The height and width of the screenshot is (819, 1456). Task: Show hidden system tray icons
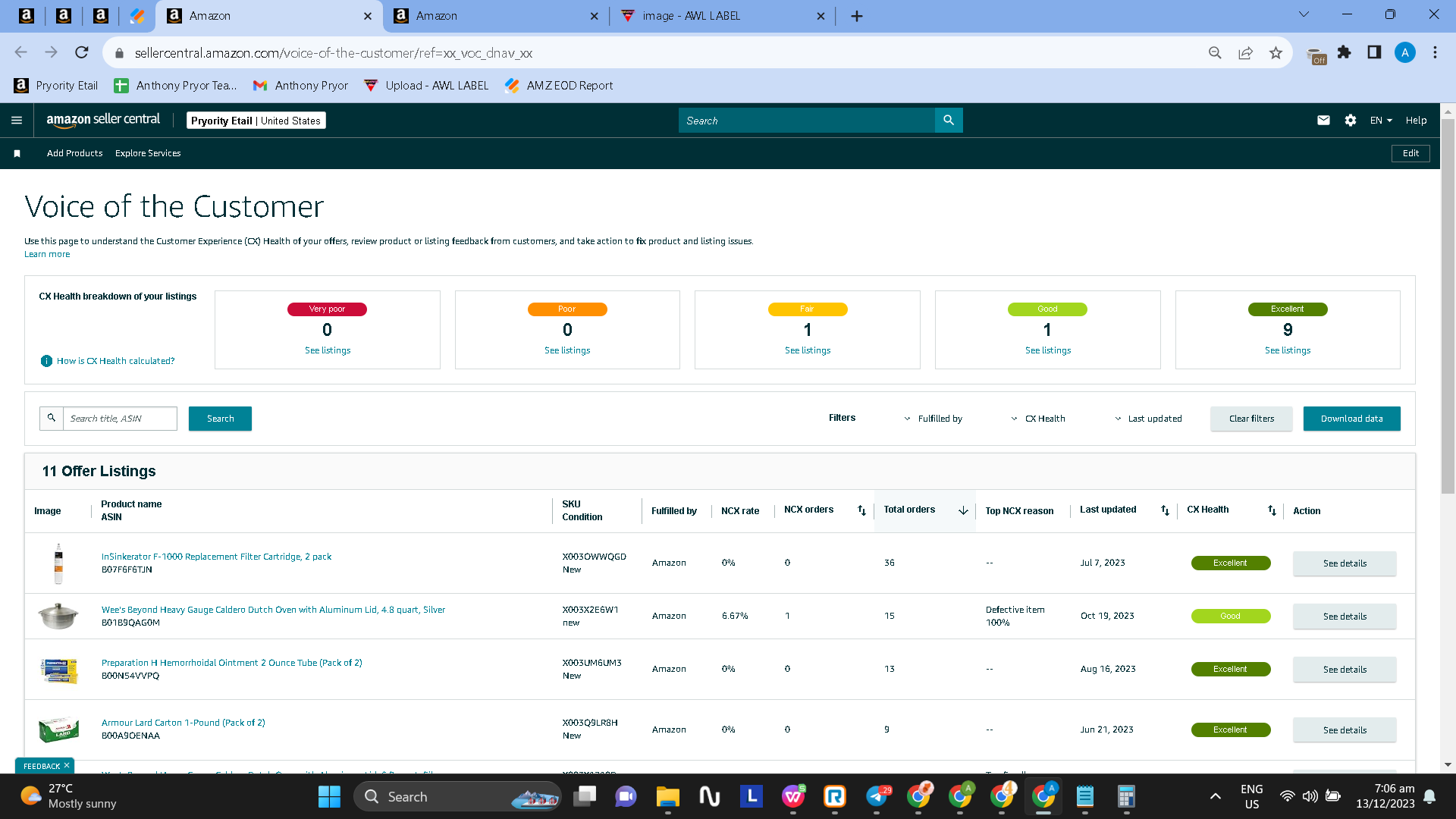tap(1216, 796)
